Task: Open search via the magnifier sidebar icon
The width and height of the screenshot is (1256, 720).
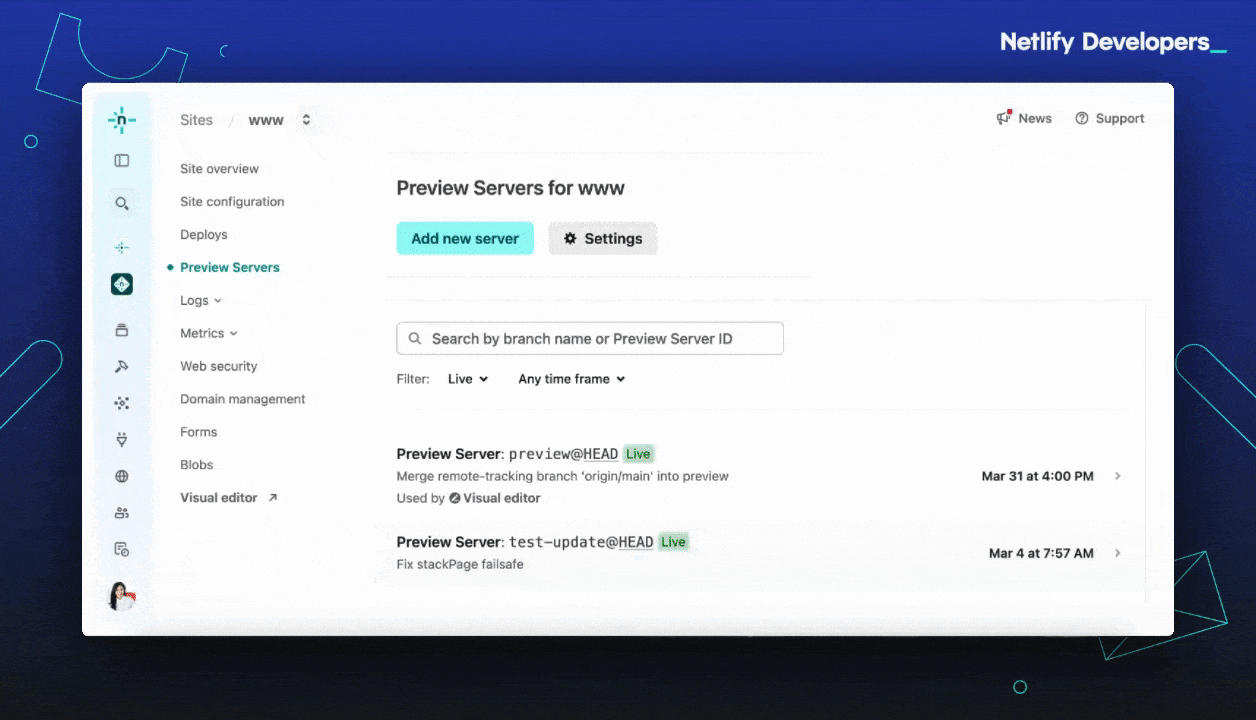Action: [121, 203]
